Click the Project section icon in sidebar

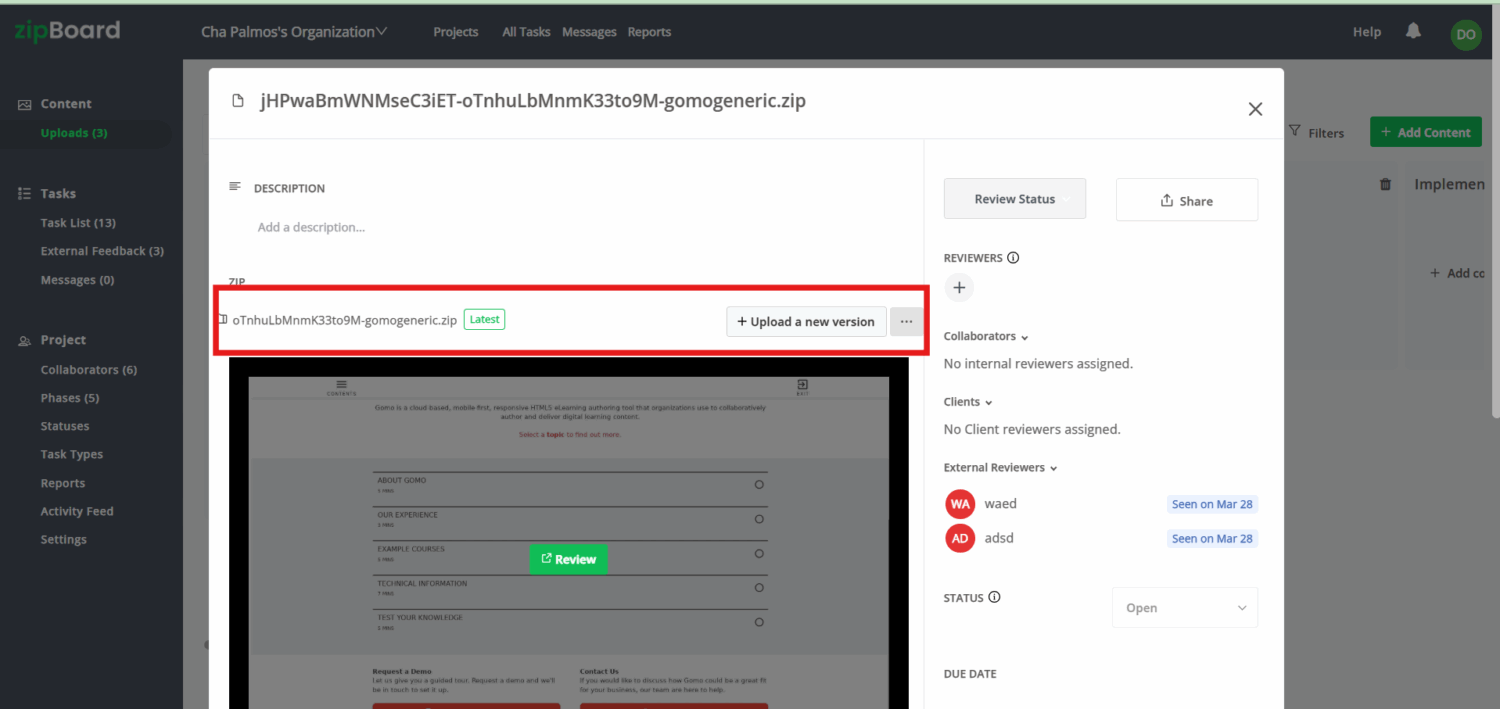[x=25, y=341]
